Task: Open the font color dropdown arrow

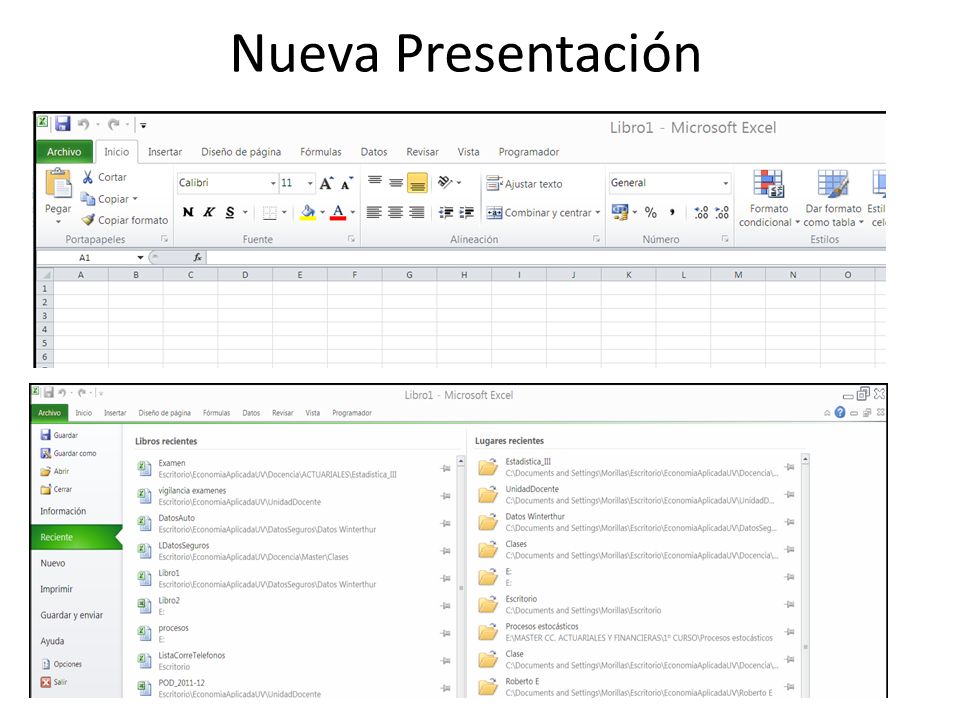Action: (x=353, y=212)
